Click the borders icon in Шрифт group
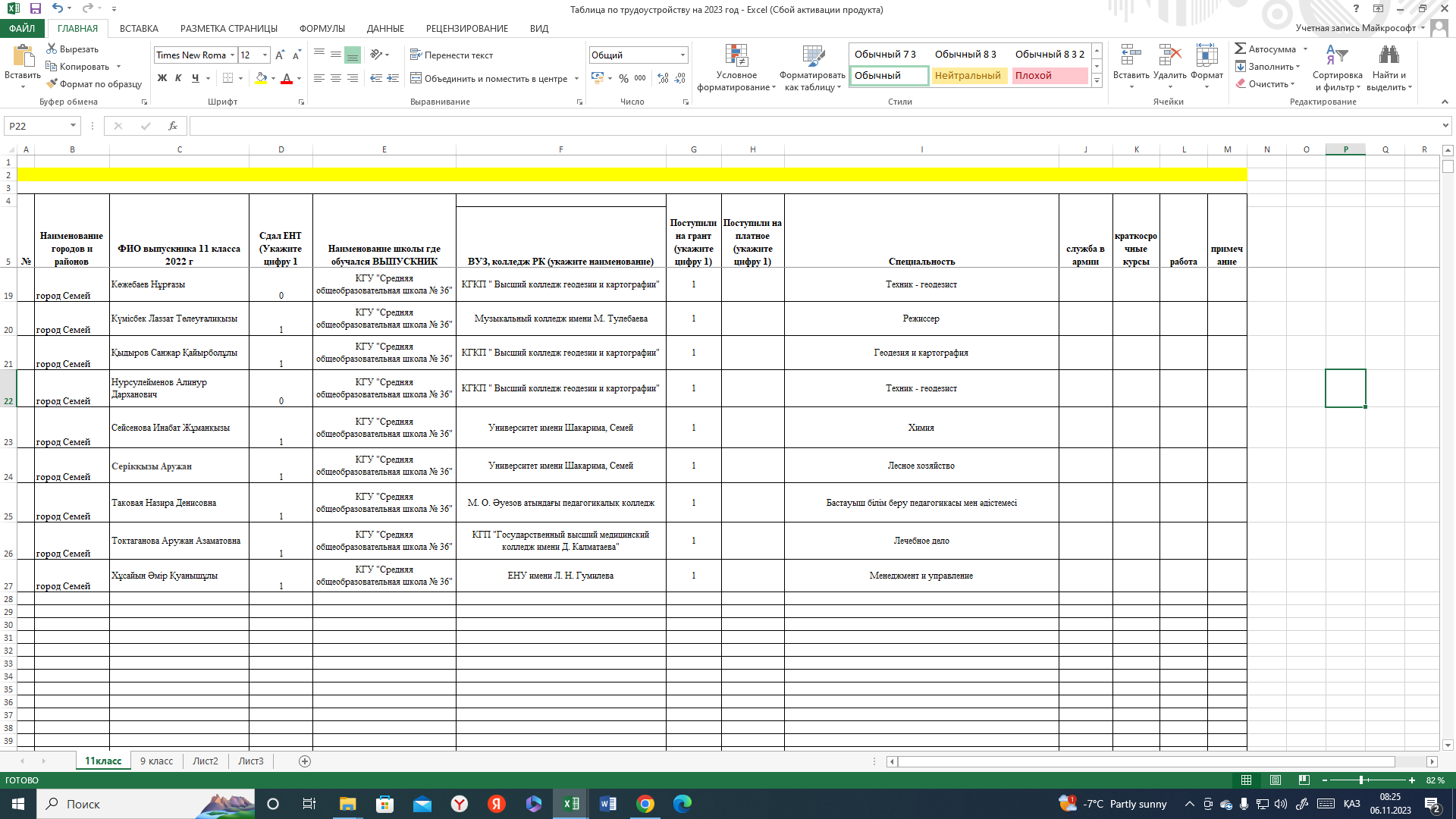Screen dimensions: 1456x819 pos(227,78)
